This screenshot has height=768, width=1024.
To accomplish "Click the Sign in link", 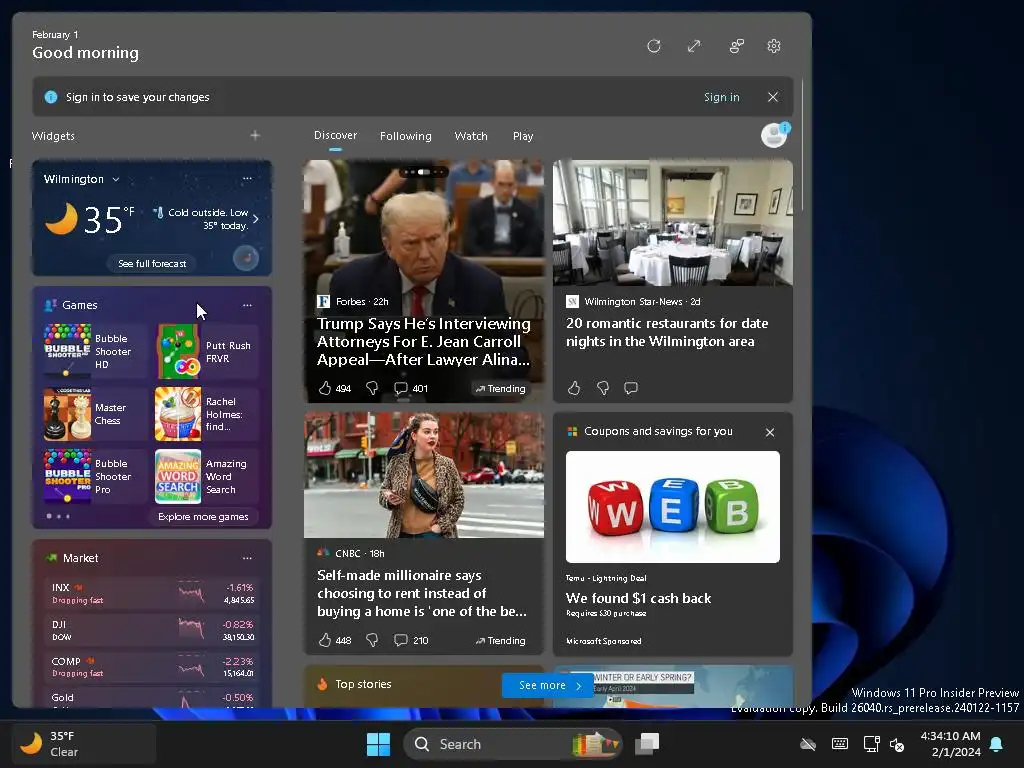I will [x=722, y=97].
